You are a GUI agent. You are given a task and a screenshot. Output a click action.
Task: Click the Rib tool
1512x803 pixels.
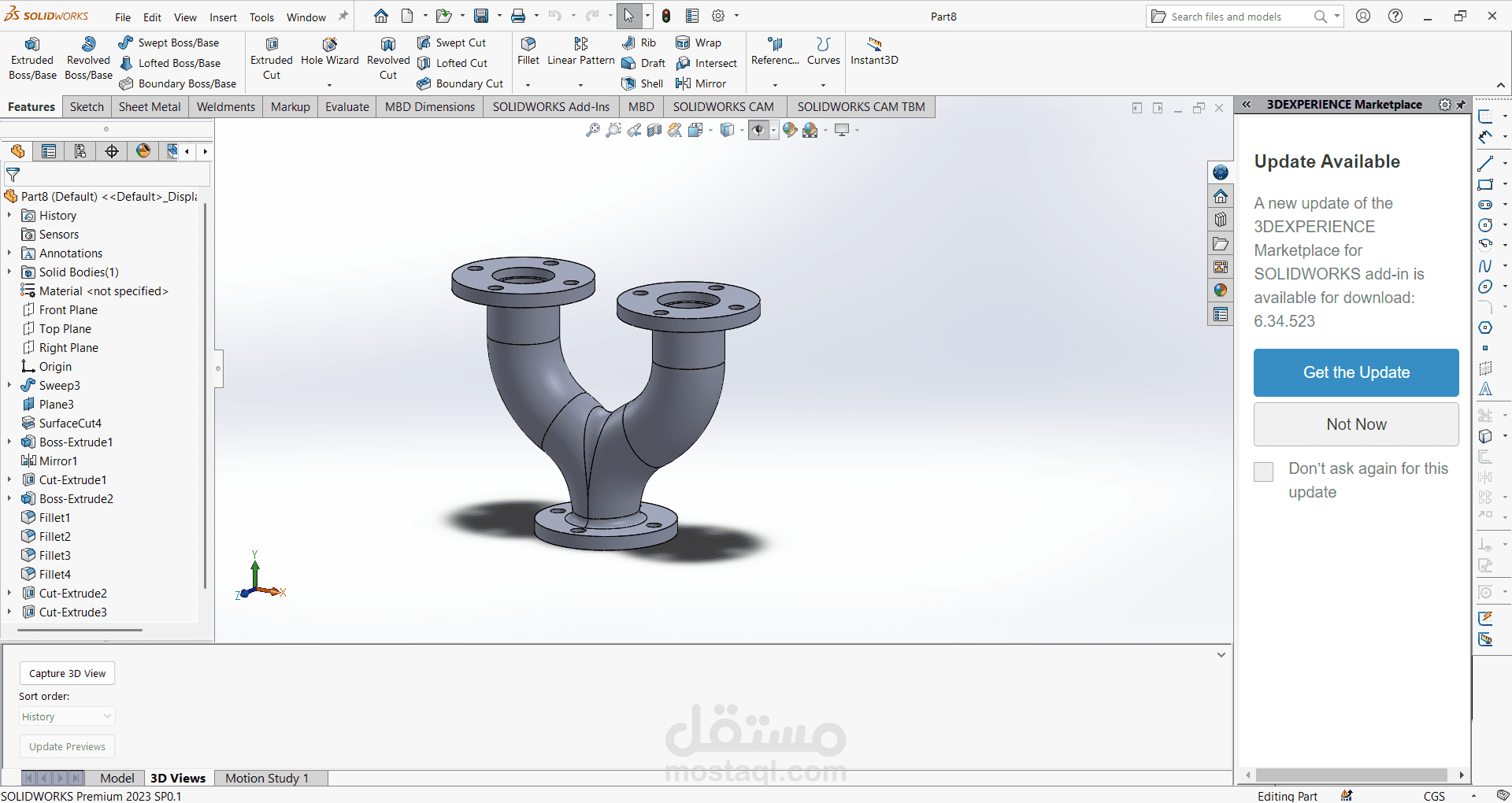pos(639,43)
